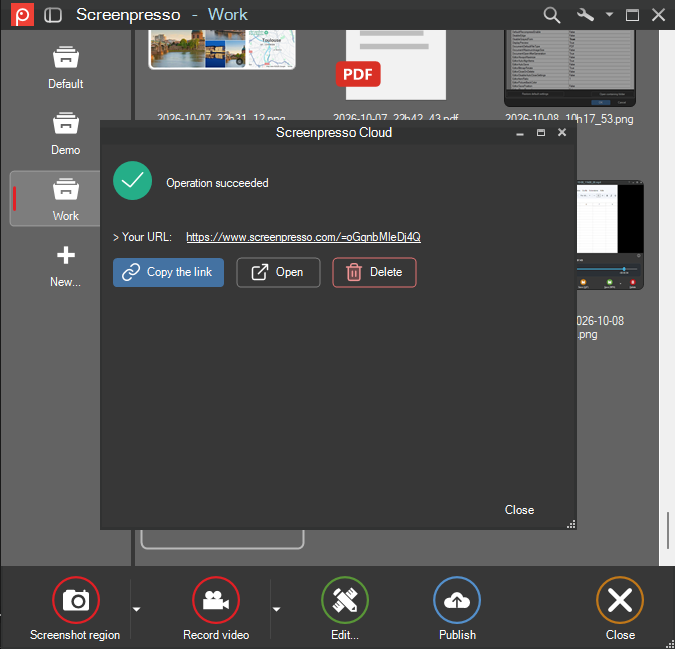Follow the screenpresso.com shared URL link

[x=303, y=237]
